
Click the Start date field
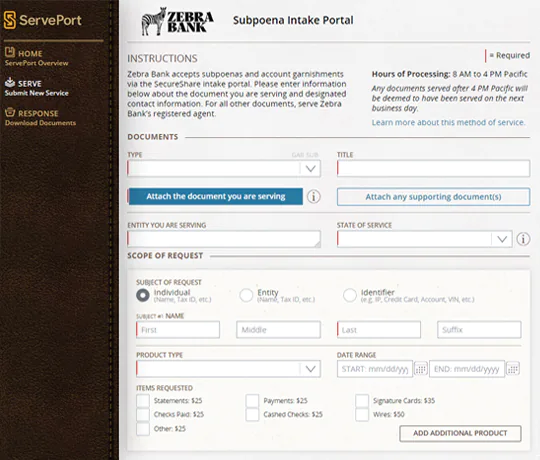point(375,369)
